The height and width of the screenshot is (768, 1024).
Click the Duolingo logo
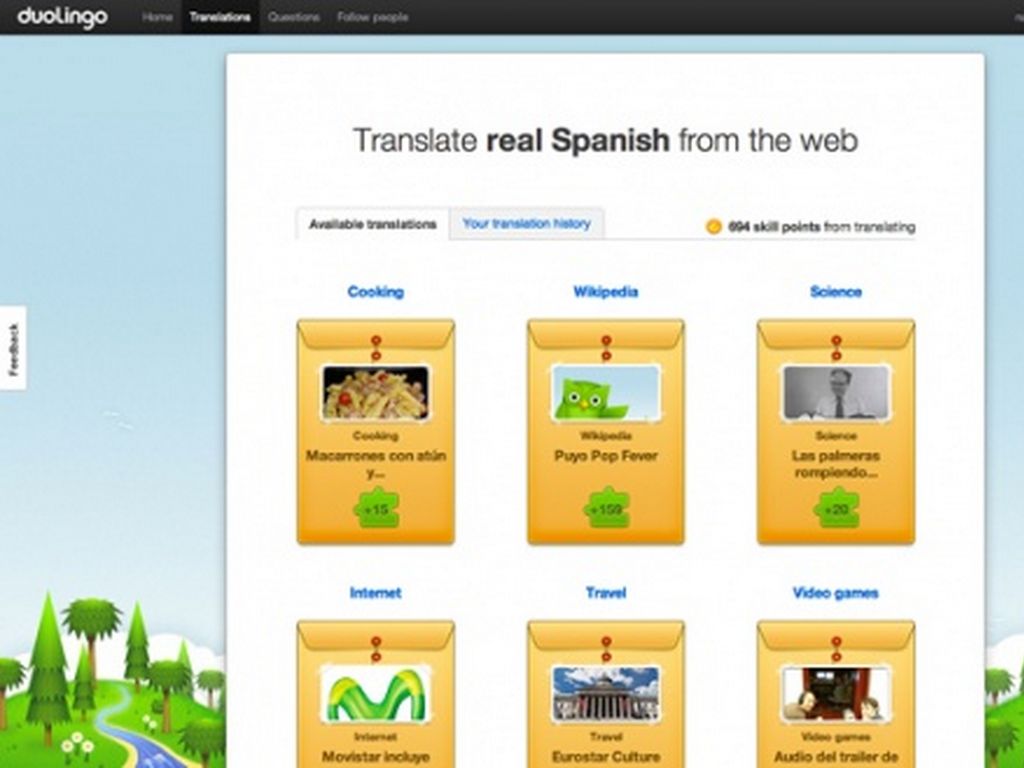tap(62, 17)
